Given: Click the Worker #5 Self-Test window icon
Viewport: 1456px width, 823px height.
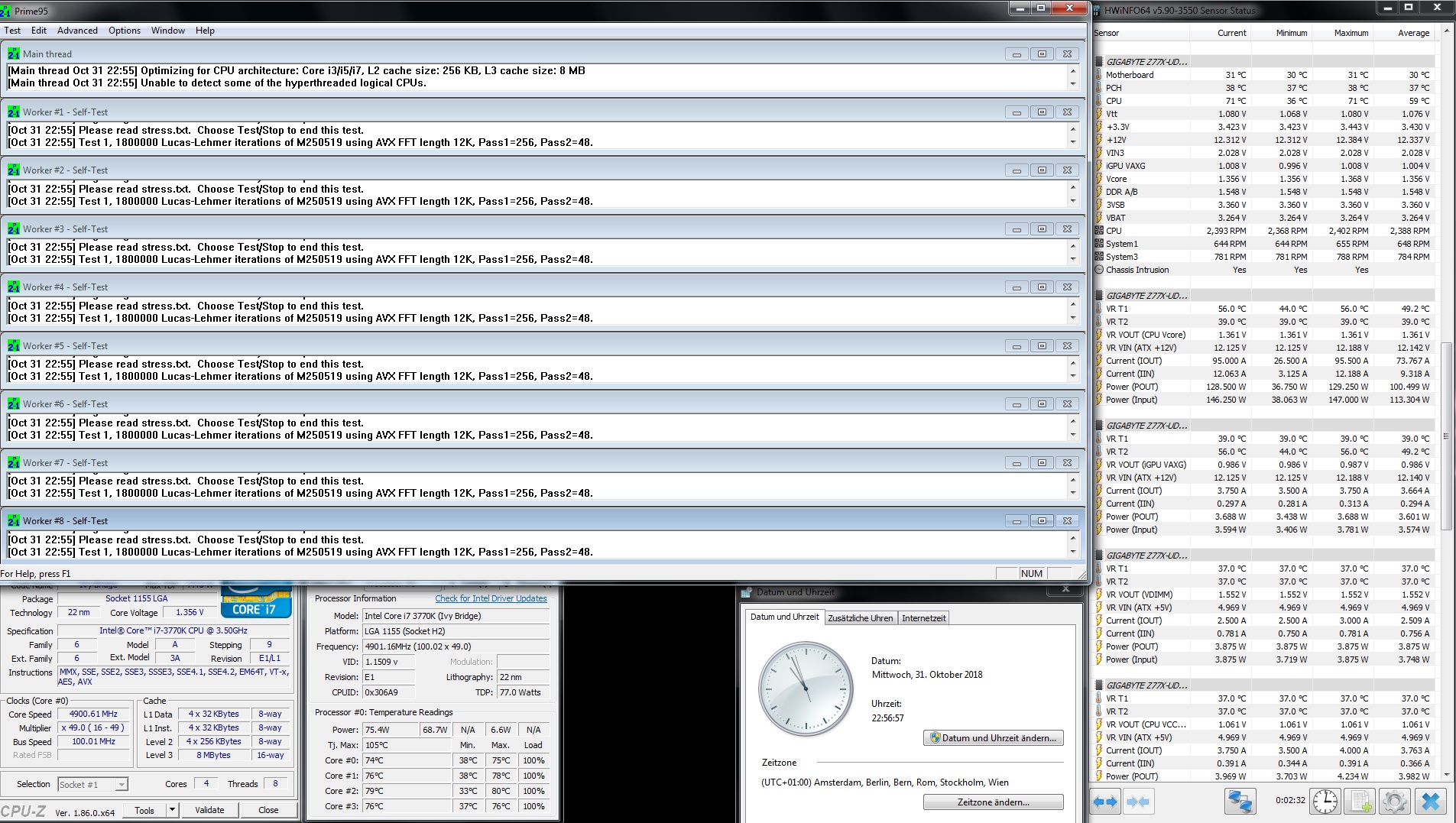Looking at the screenshot, I should pyautogui.click(x=14, y=346).
